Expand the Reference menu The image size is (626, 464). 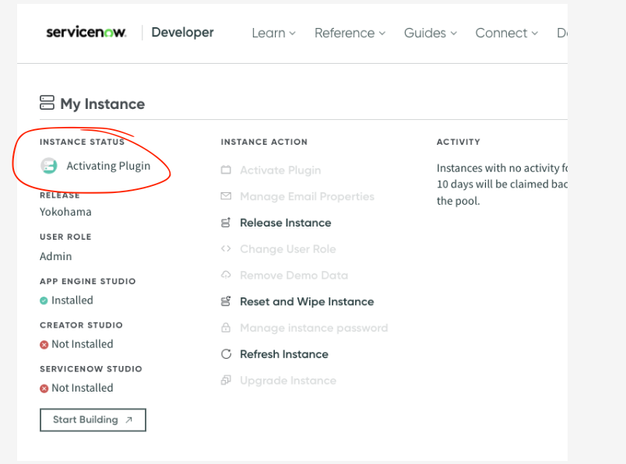click(x=350, y=33)
